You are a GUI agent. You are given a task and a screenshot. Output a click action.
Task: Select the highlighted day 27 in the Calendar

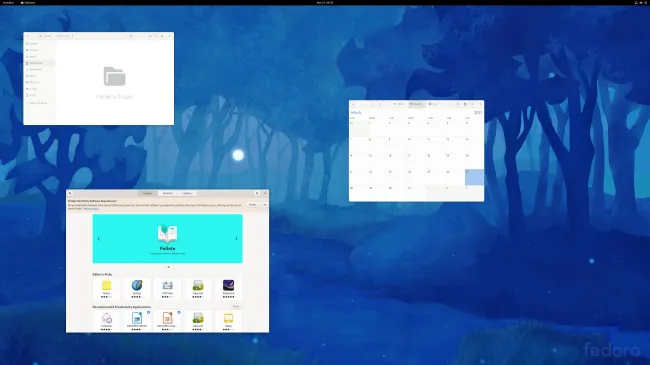(474, 177)
